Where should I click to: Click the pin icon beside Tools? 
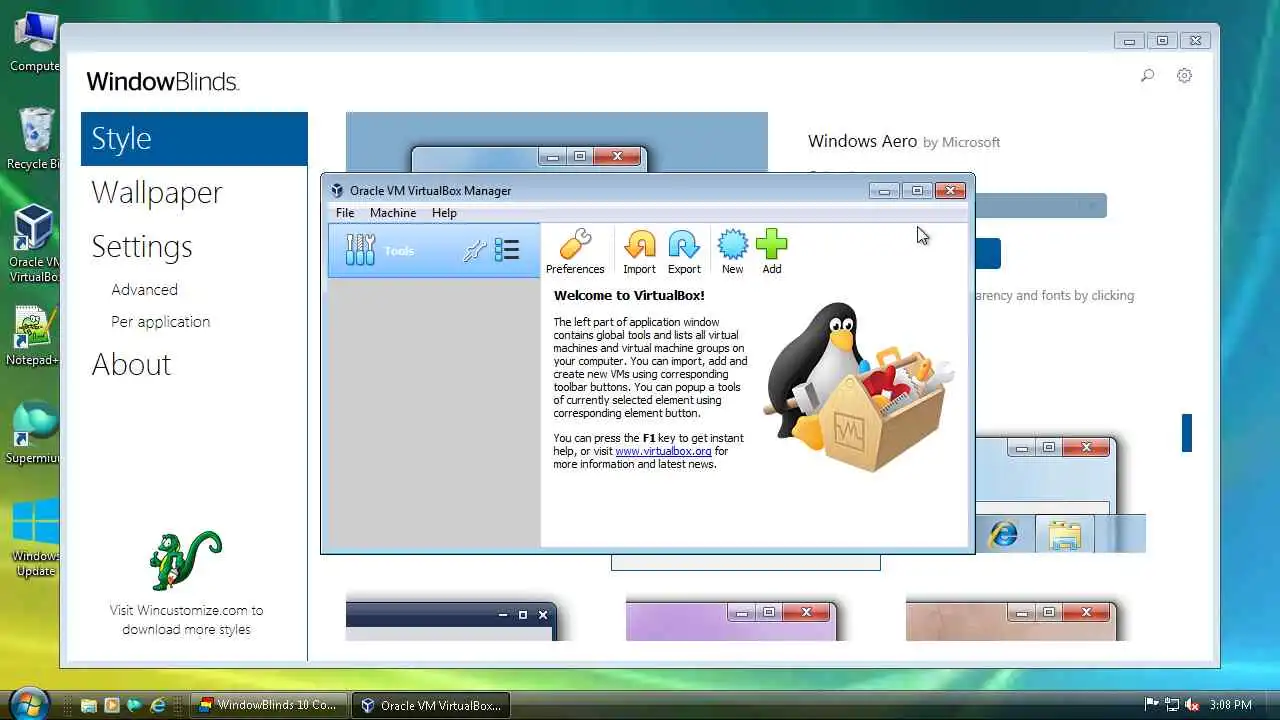click(475, 250)
